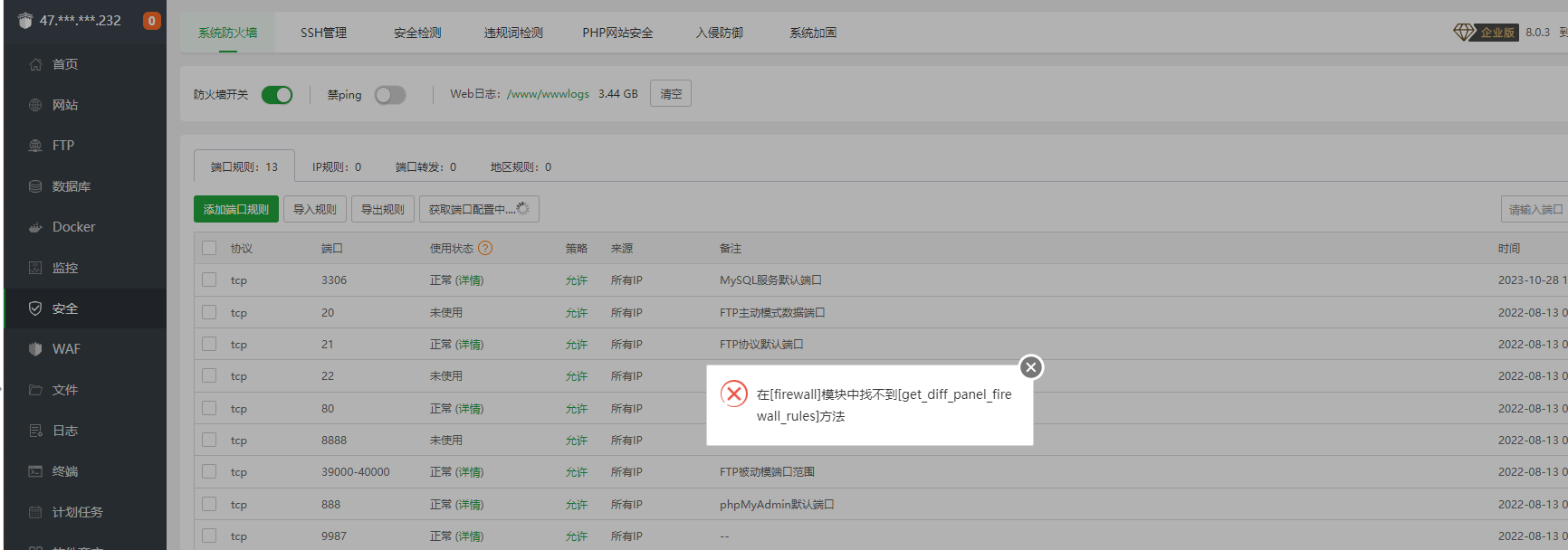The width and height of the screenshot is (1568, 550).
Task: Click the phpMyAdmin默认端口 remark text
Action: [777, 505]
